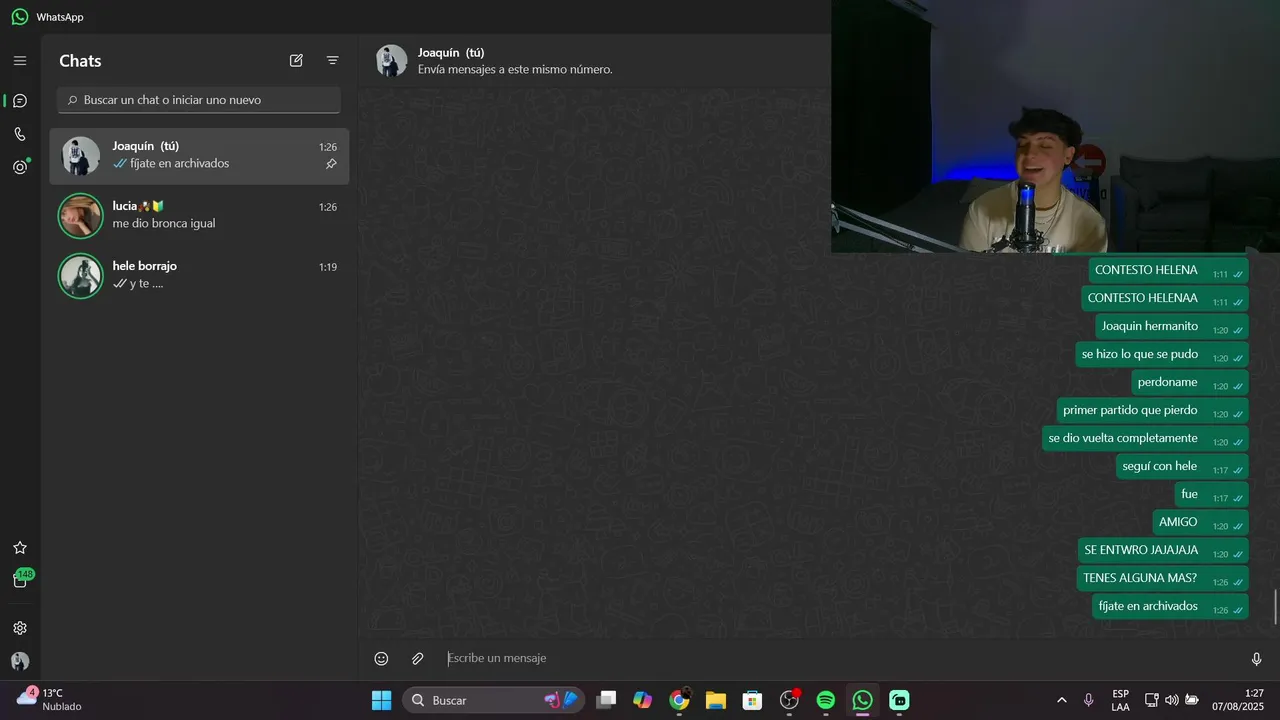The height and width of the screenshot is (720, 1280).
Task: Open the Calls icon in sidebar
Action: click(20, 134)
